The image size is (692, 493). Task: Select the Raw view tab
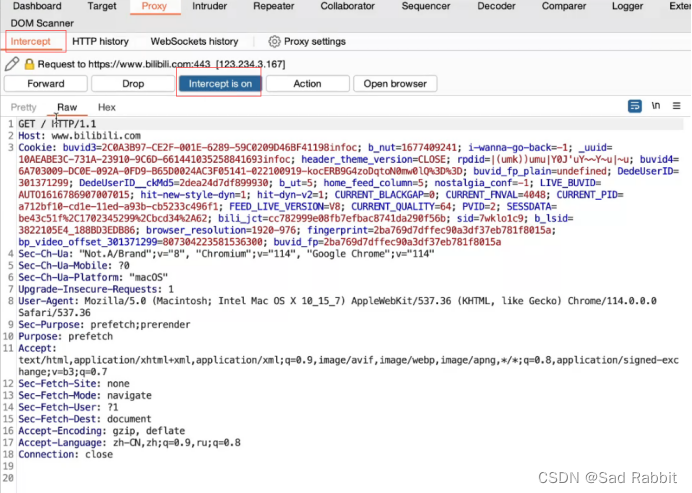67,107
